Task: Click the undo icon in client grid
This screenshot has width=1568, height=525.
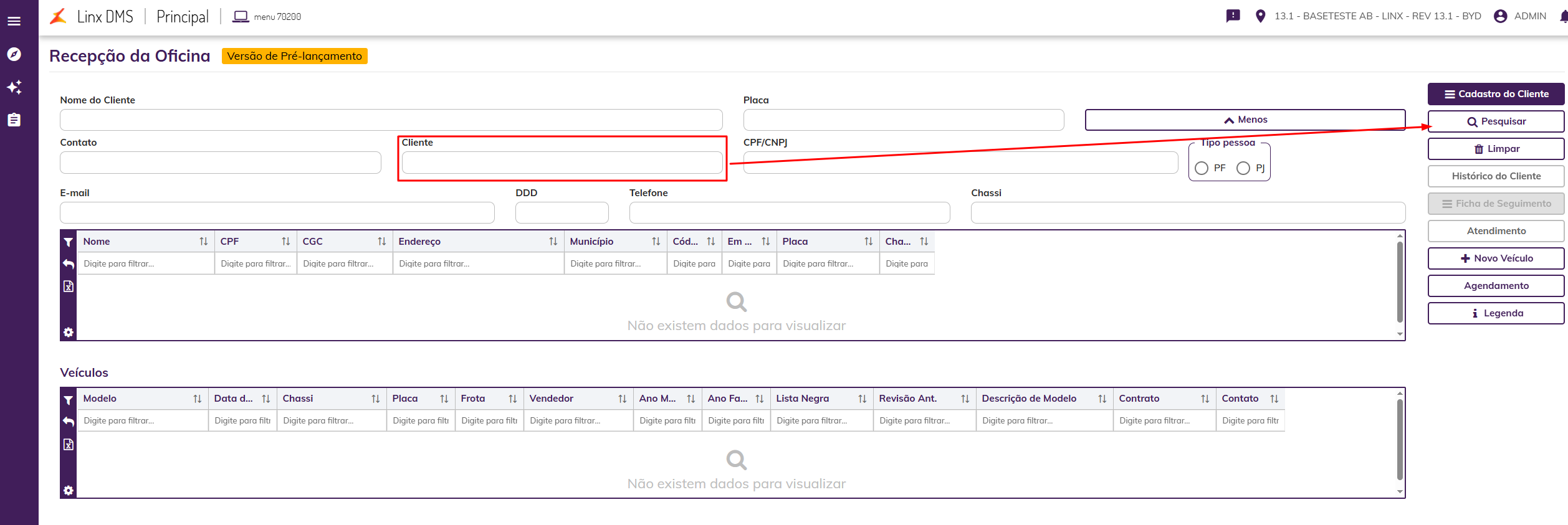Action: tap(69, 264)
